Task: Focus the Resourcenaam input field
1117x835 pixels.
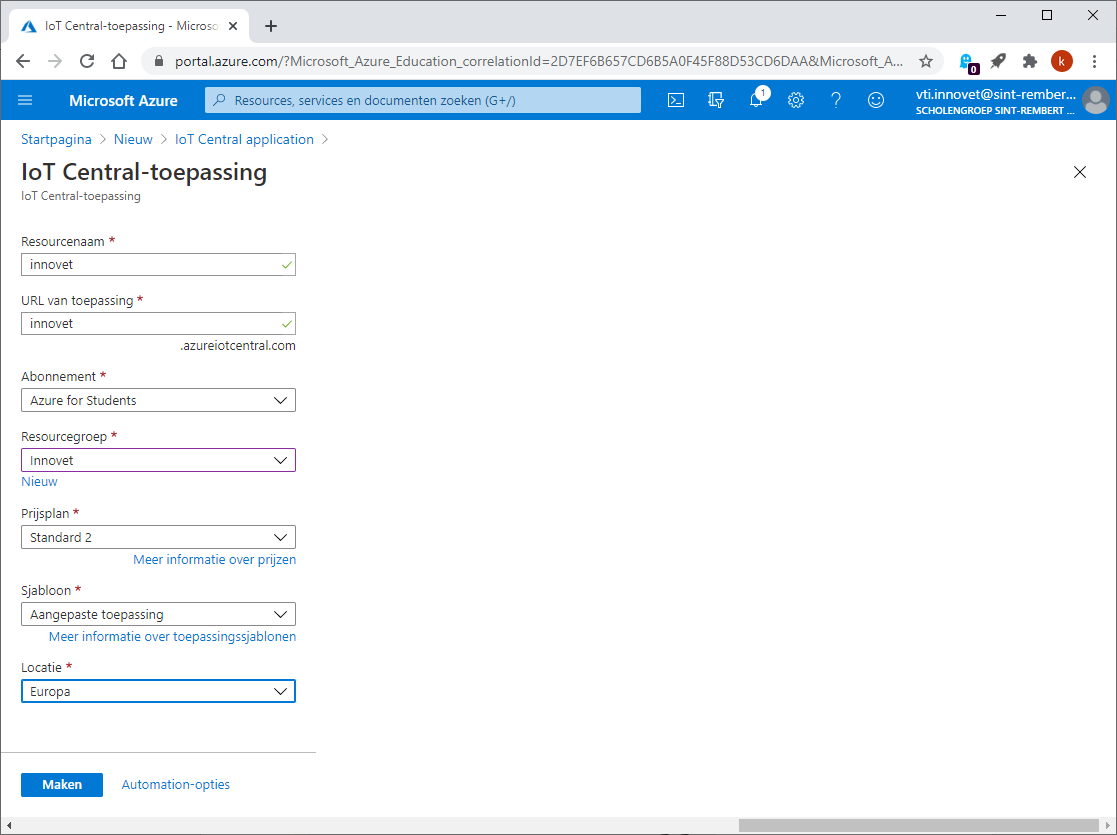Action: (x=158, y=264)
